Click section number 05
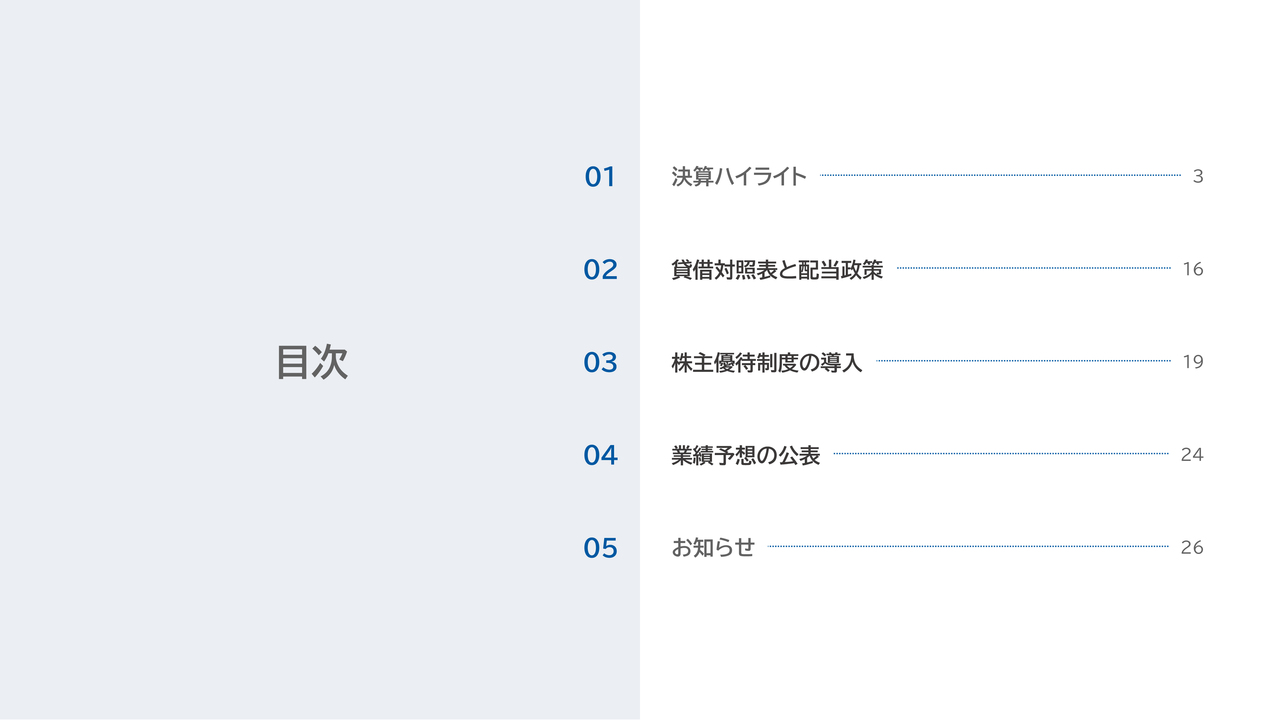This screenshot has height=720, width=1280. pos(600,548)
